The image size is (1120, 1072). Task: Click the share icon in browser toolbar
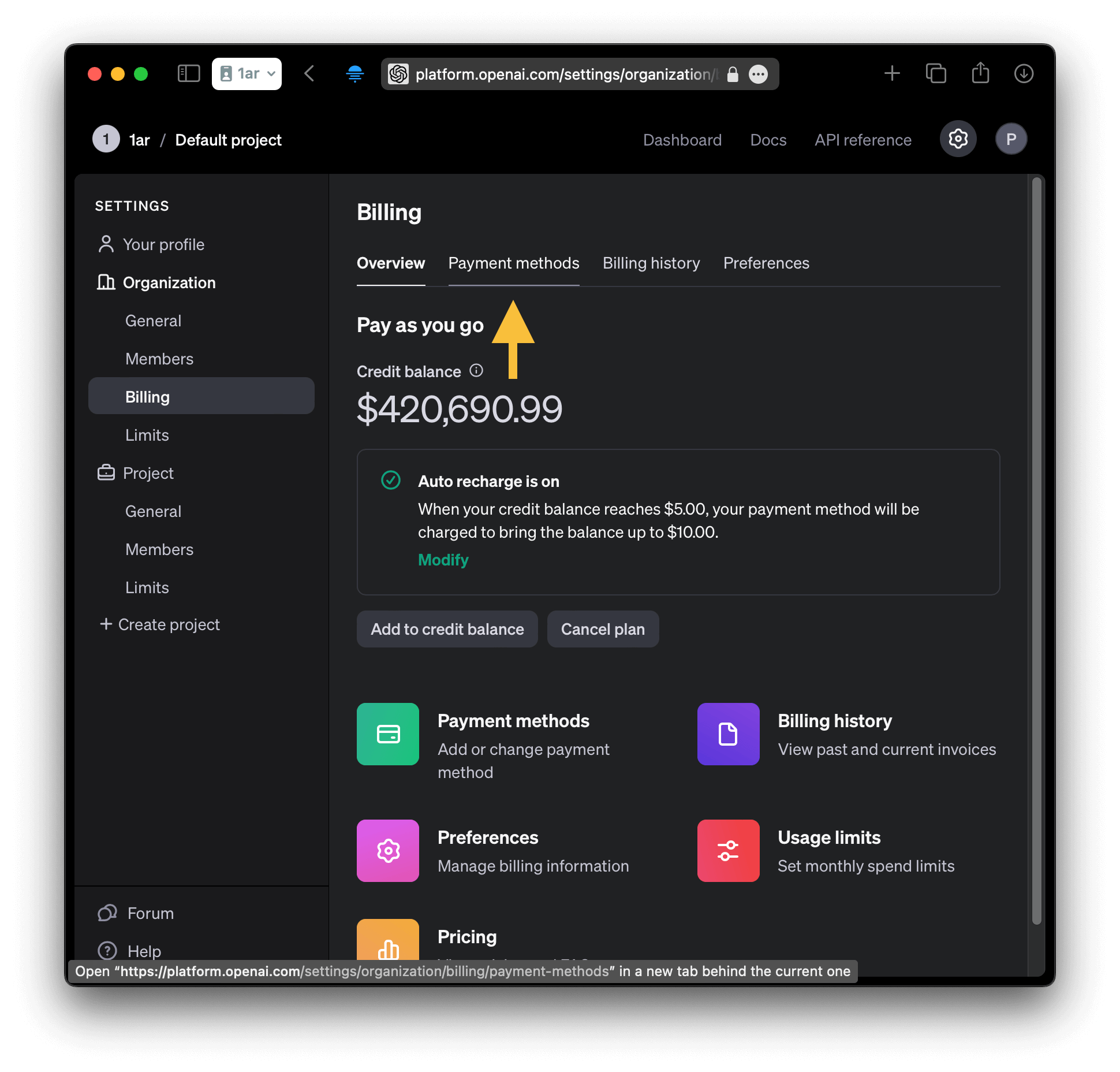(980, 73)
